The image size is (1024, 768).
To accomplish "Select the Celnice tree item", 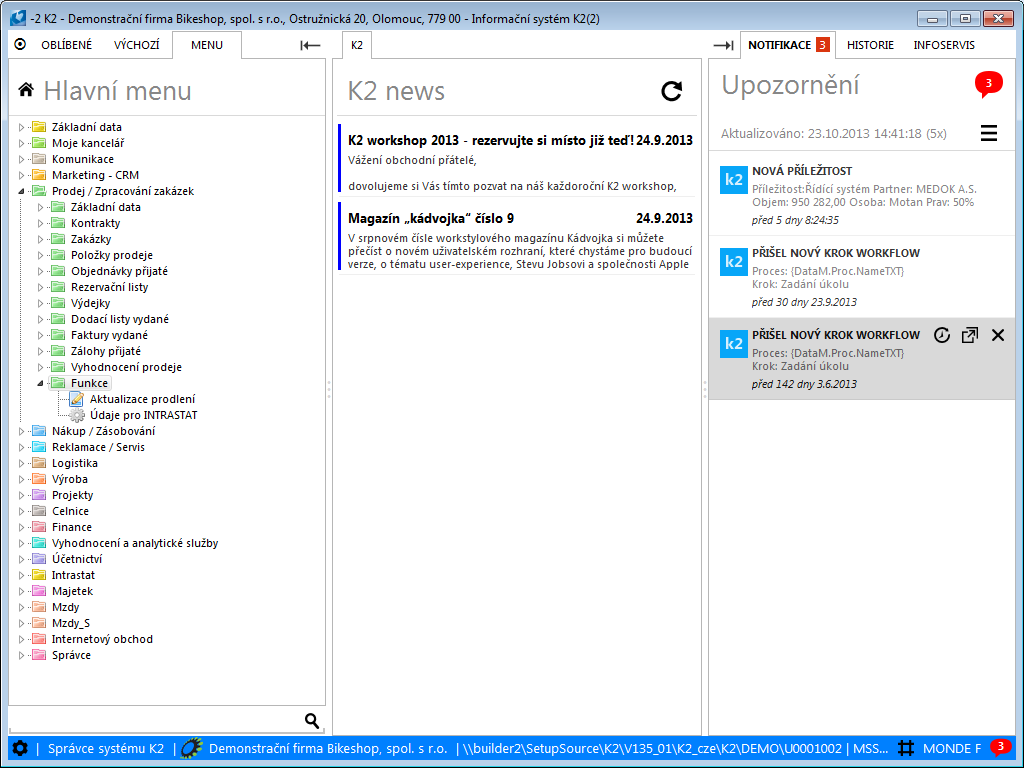I will 70,511.
